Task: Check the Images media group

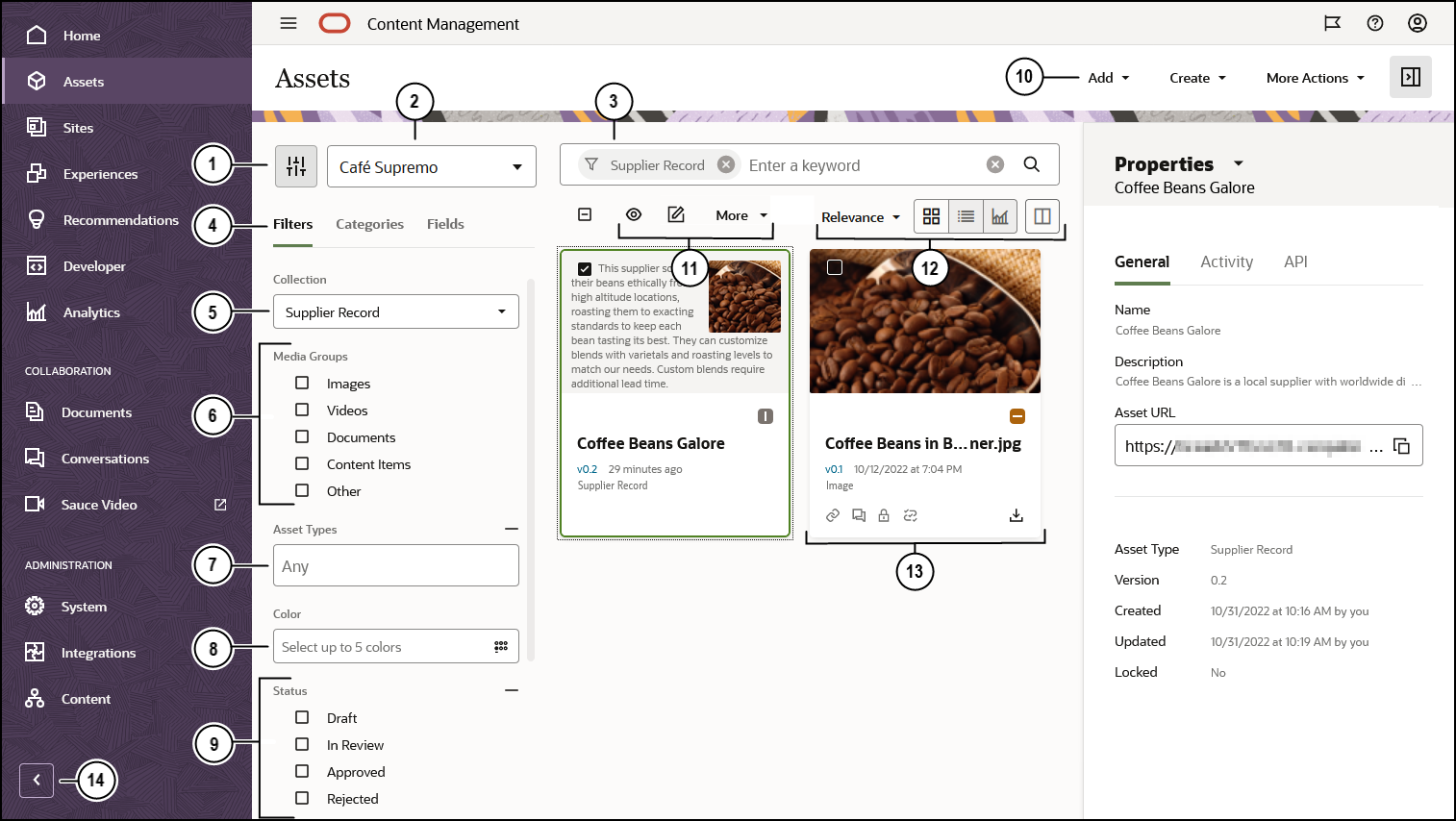Action: tap(302, 383)
